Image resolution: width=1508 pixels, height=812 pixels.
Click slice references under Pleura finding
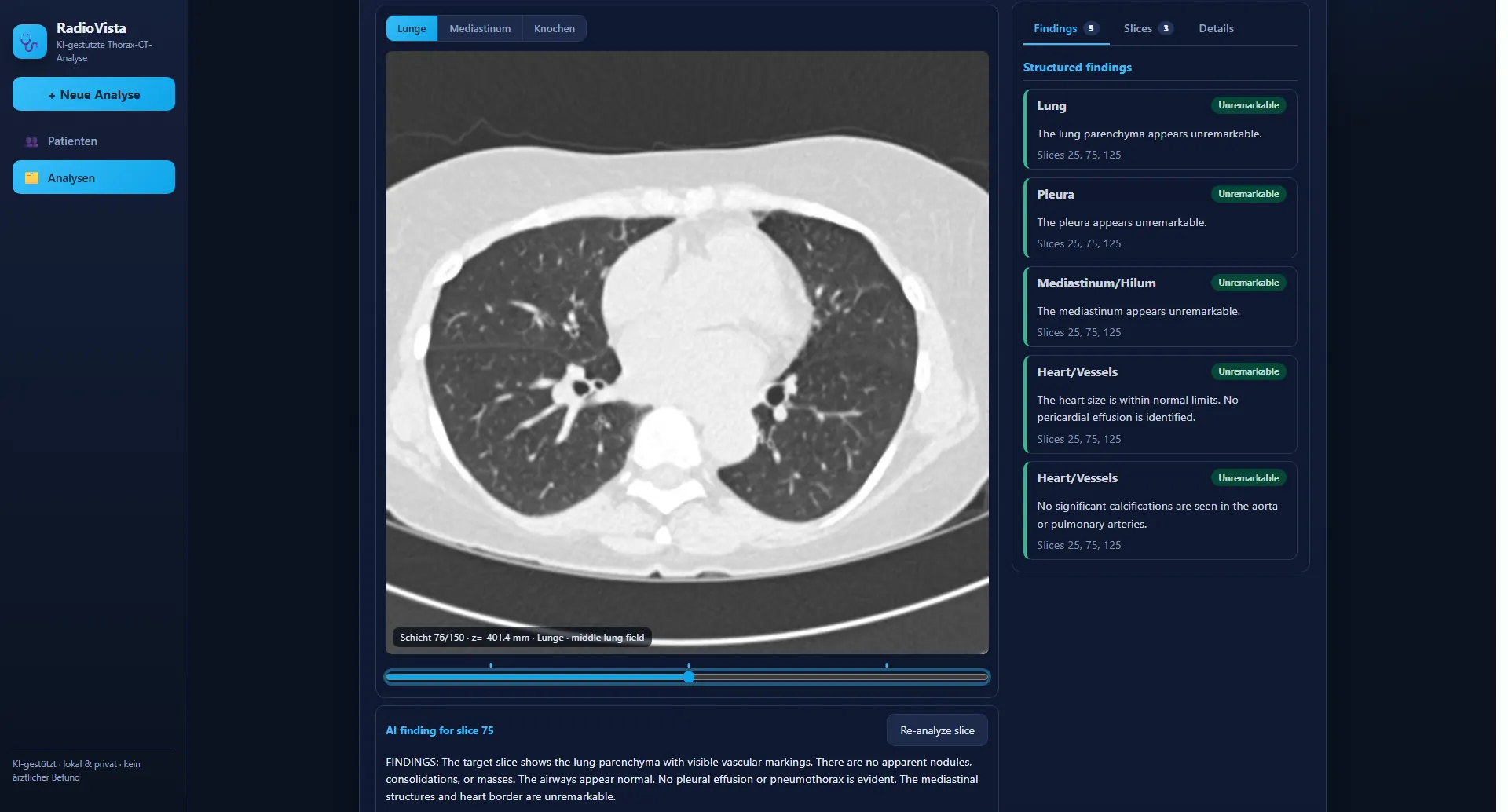tap(1078, 243)
